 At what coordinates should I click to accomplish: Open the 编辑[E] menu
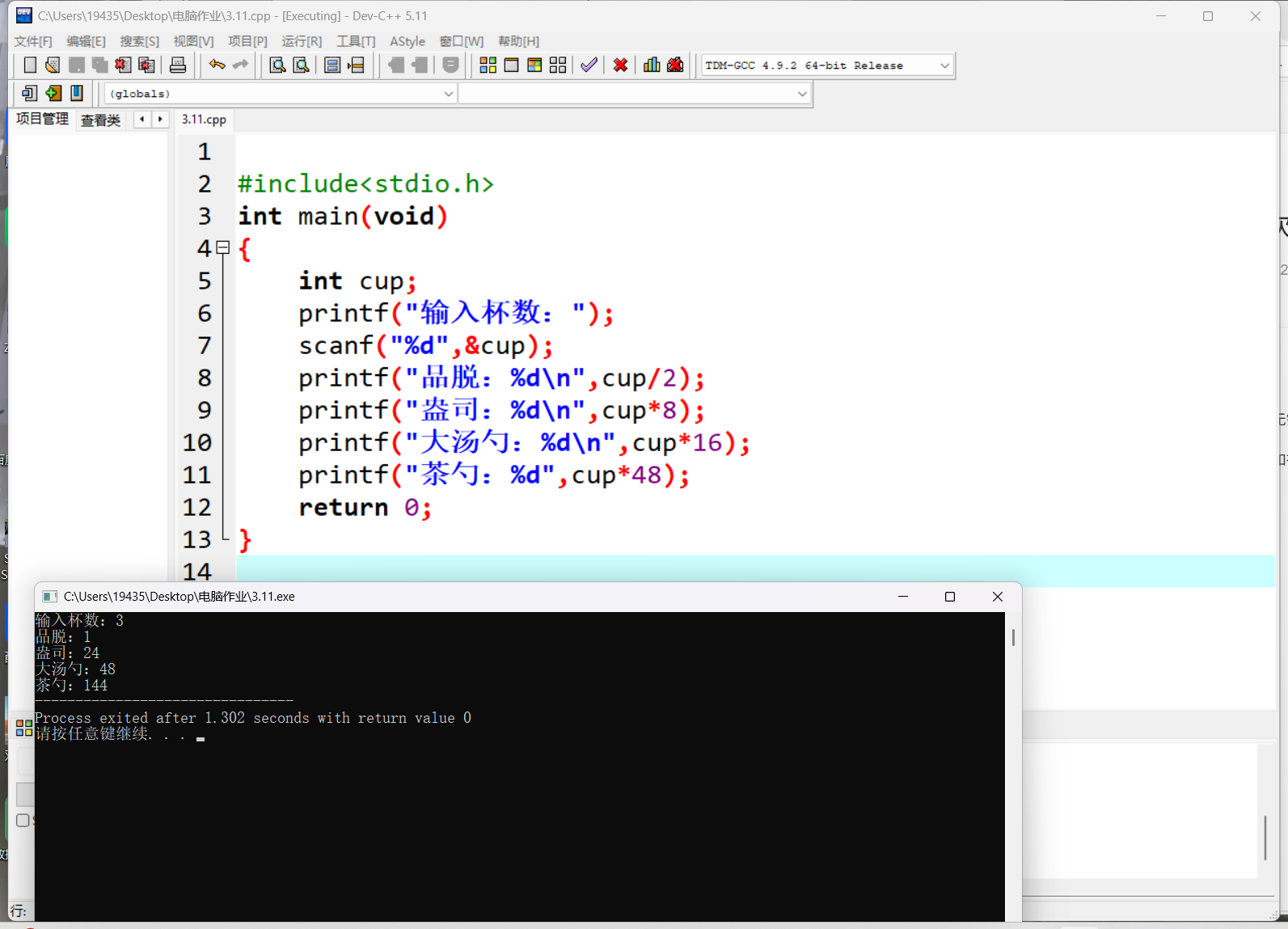click(x=87, y=41)
